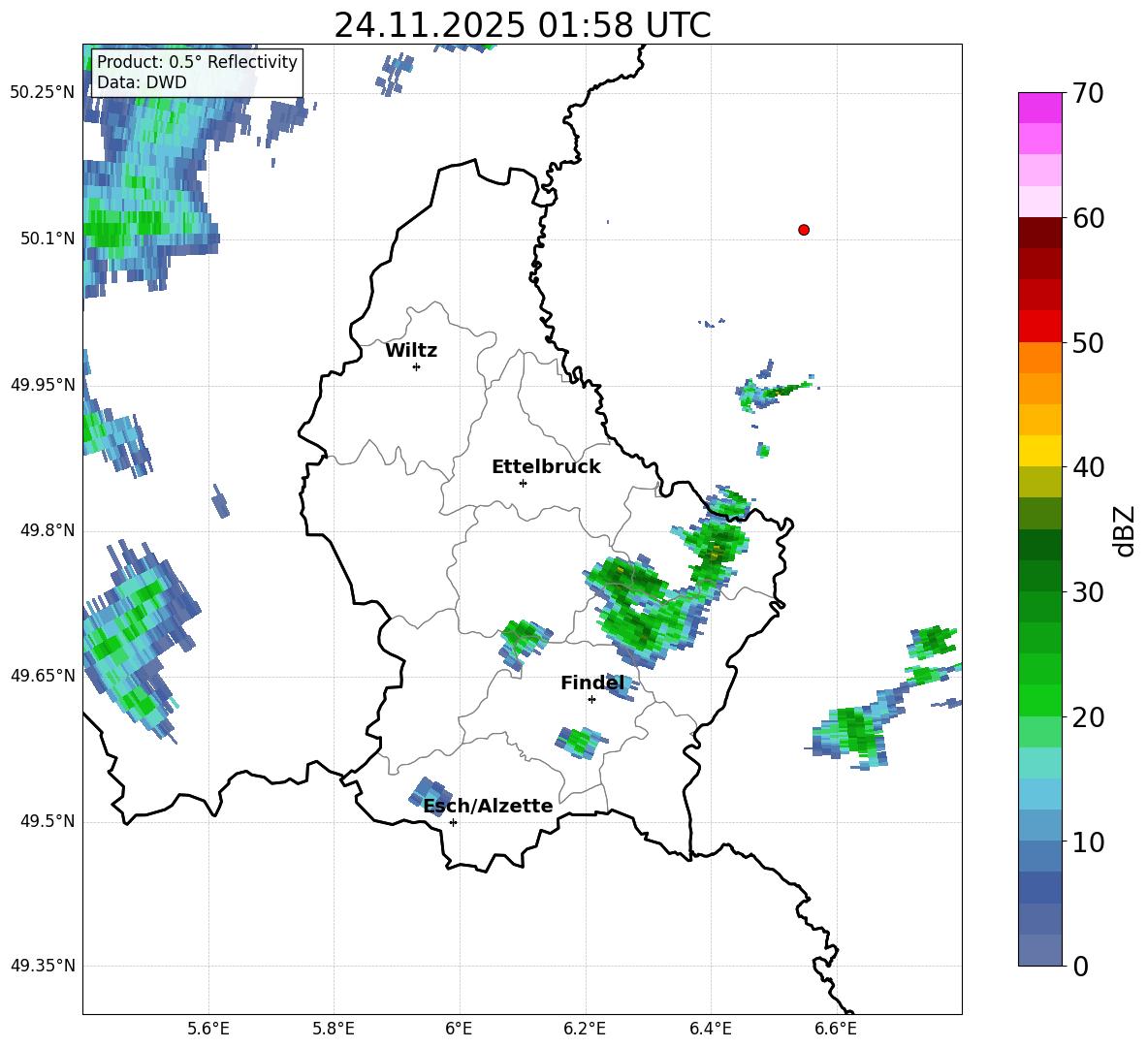Click the red dot marker near 50.1°N
Image resolution: width=1148 pixels, height=1048 pixels.
tap(803, 230)
